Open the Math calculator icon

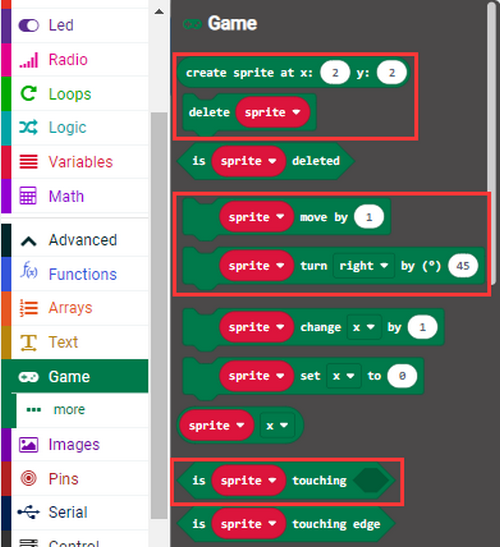(x=28, y=196)
